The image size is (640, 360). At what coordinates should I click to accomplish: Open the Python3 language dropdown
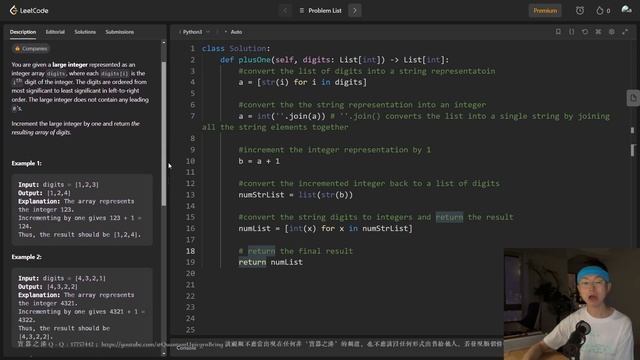point(195,32)
